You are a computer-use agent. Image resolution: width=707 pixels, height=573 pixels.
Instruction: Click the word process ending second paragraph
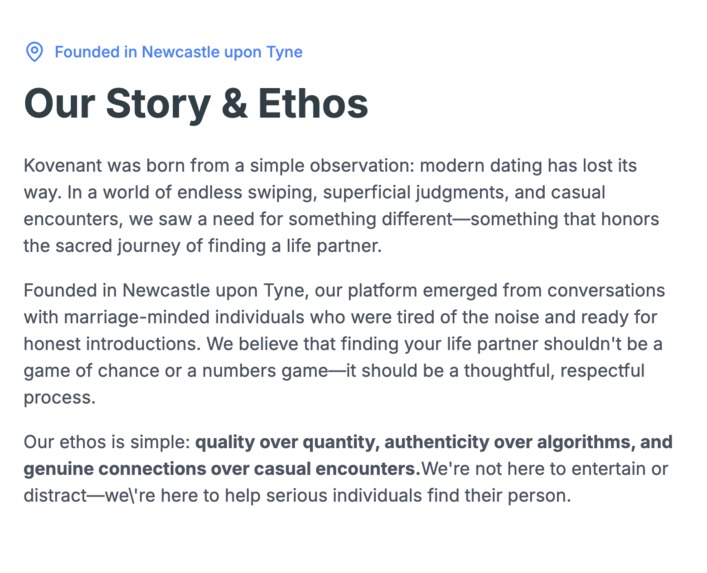point(59,398)
